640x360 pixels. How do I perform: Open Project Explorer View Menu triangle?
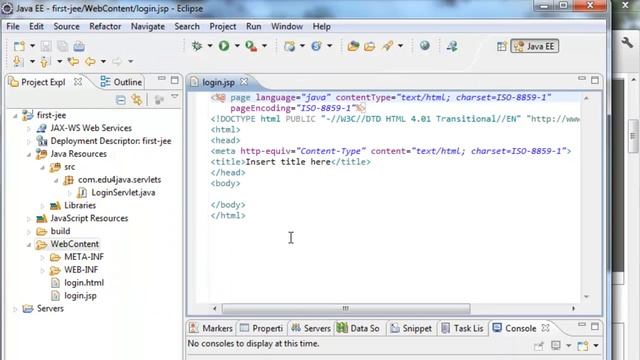point(175,97)
